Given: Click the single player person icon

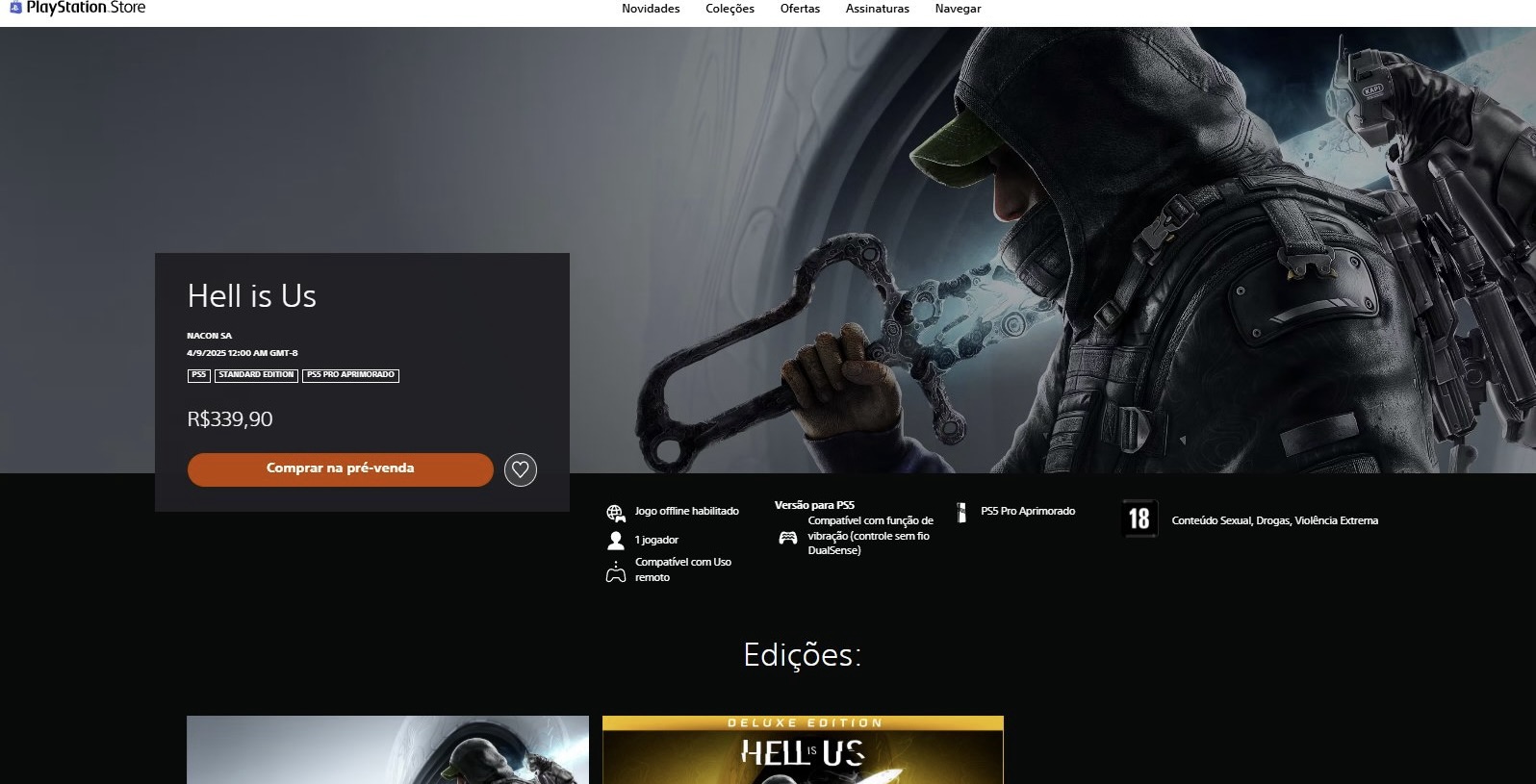Looking at the screenshot, I should (x=616, y=541).
